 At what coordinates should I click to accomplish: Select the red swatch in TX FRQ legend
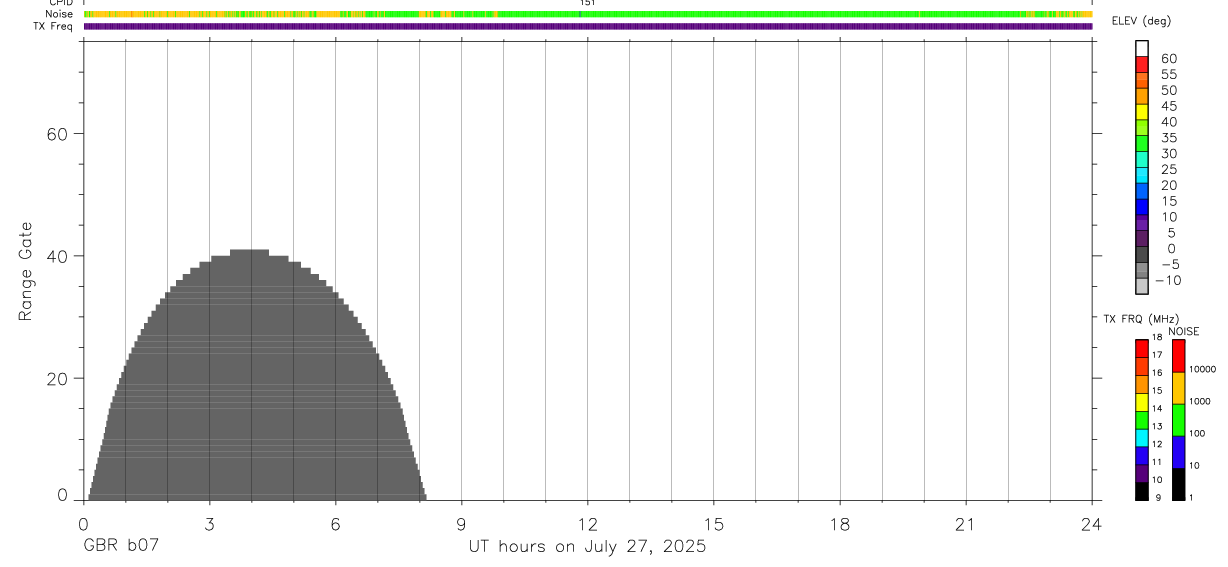pos(1141,348)
